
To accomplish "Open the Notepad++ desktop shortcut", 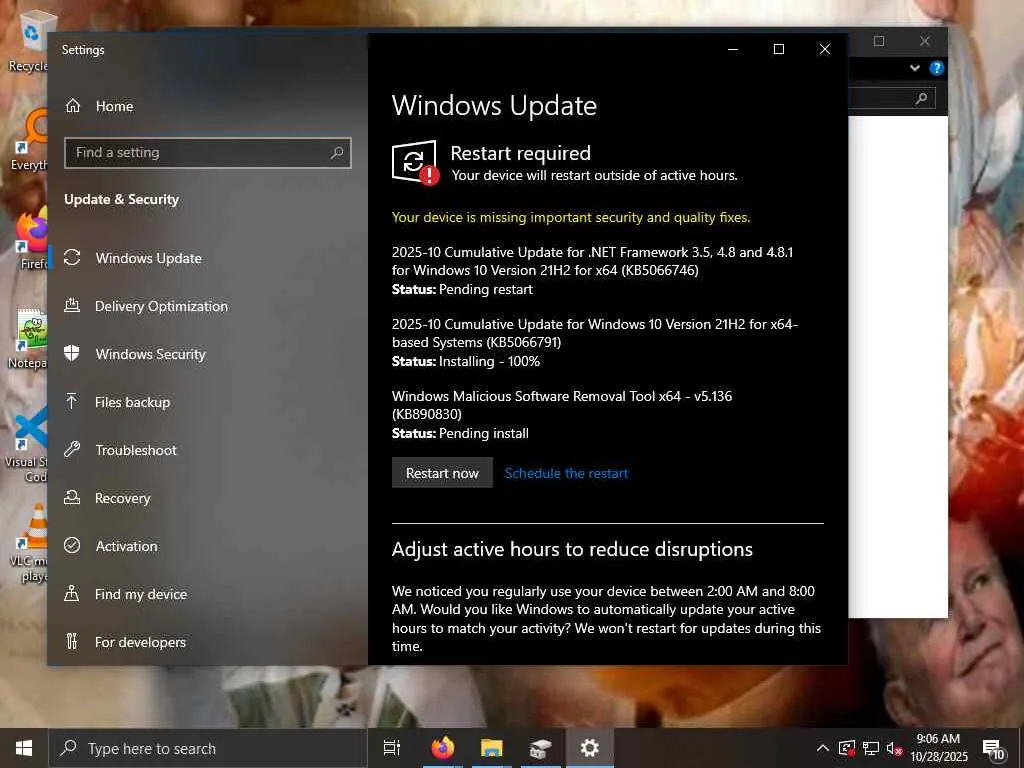I will (x=29, y=338).
